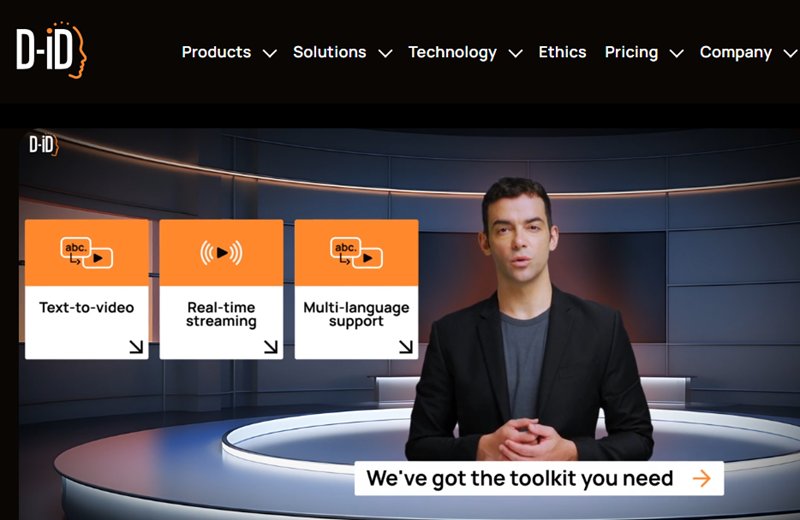Click the arrow on Real-time streaming card
Screen dimensions: 800x520
pos(270,347)
